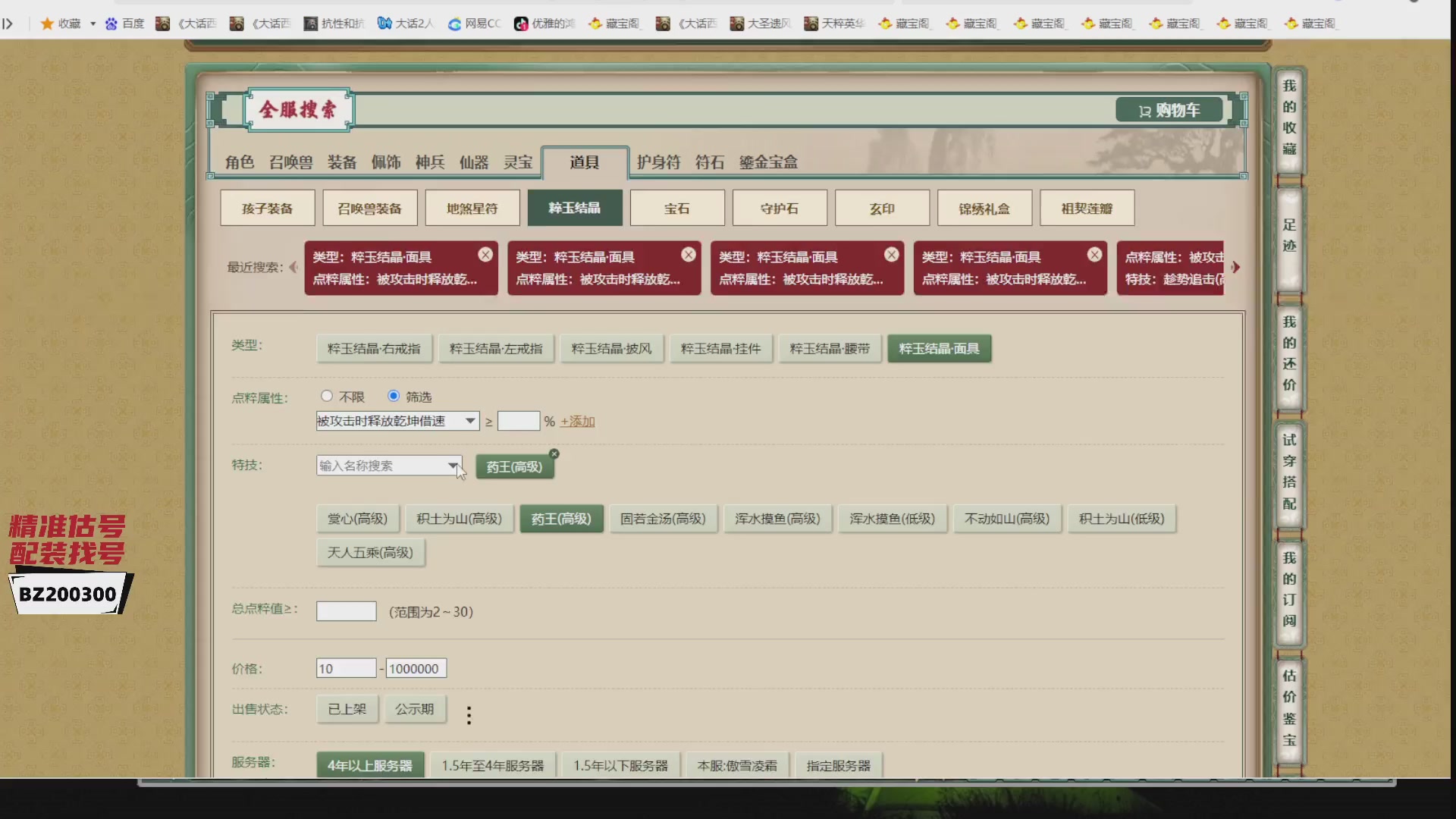Open 收藏 favorites star in bookmarks bar

pyautogui.click(x=61, y=24)
